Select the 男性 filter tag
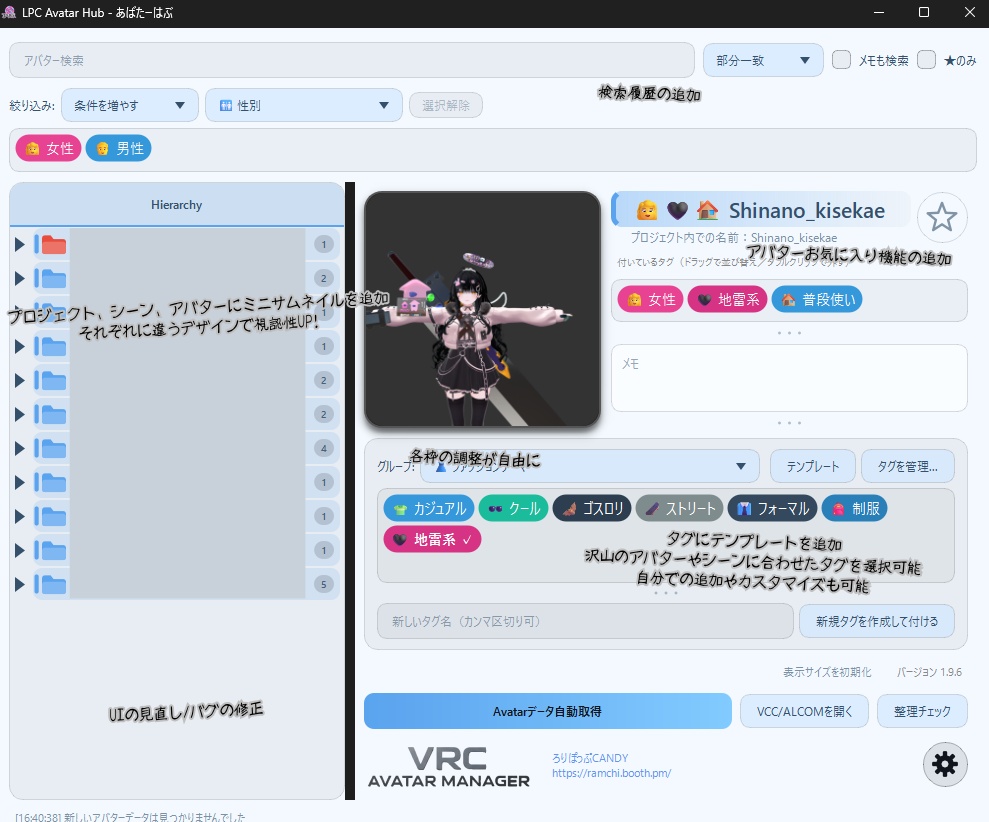989x822 pixels. click(119, 148)
